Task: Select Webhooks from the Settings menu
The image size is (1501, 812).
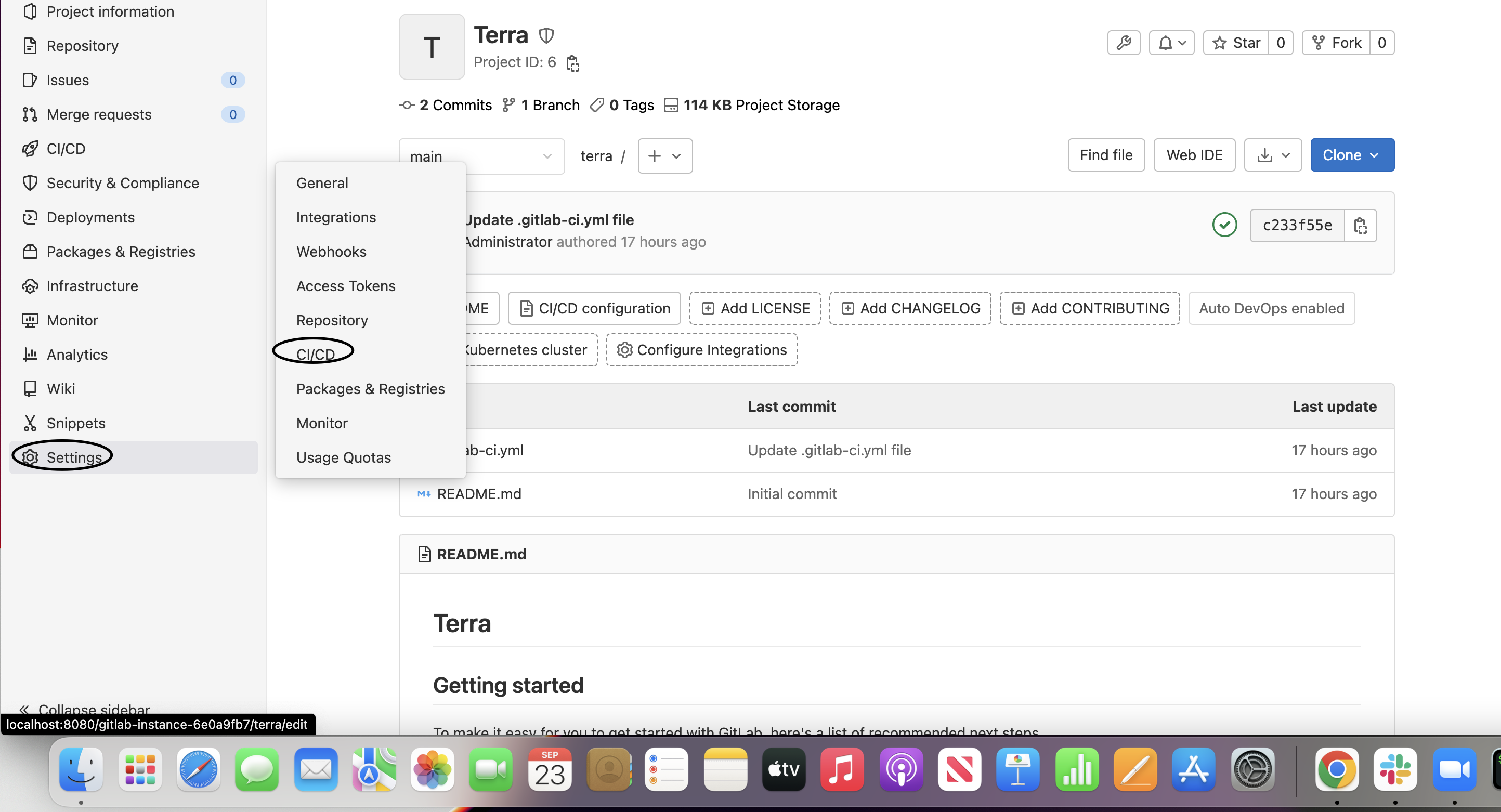Action: point(331,252)
